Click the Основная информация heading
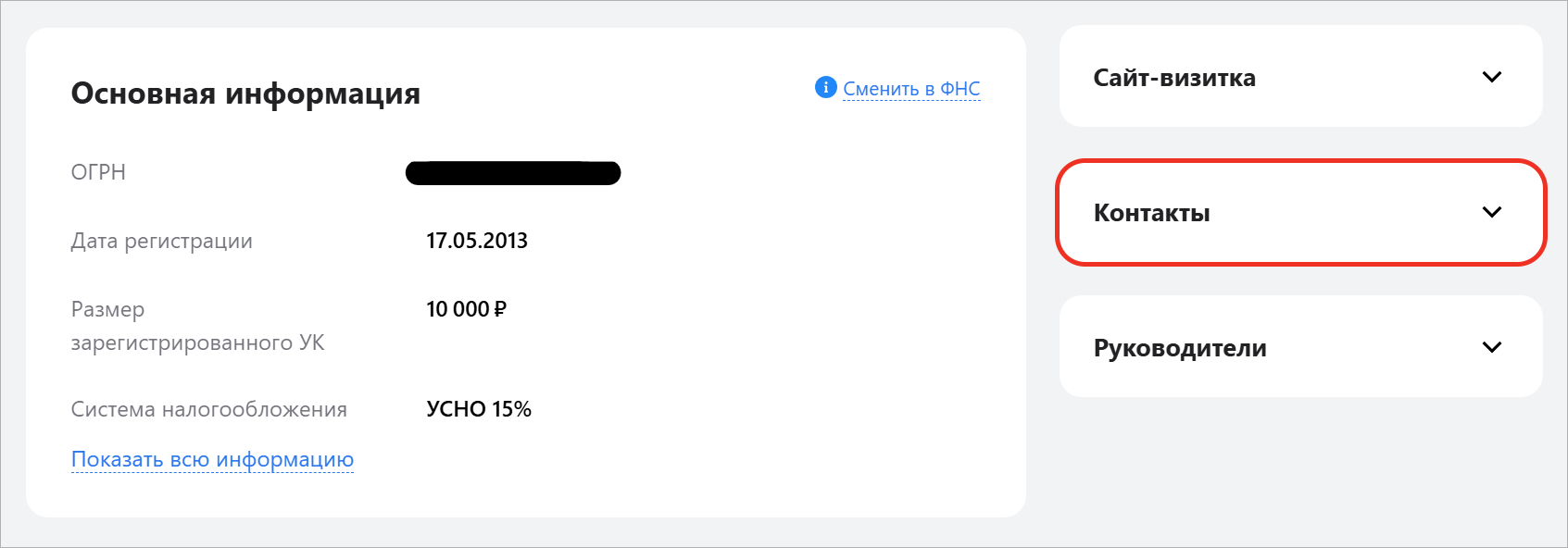1568x548 pixels. coord(245,93)
